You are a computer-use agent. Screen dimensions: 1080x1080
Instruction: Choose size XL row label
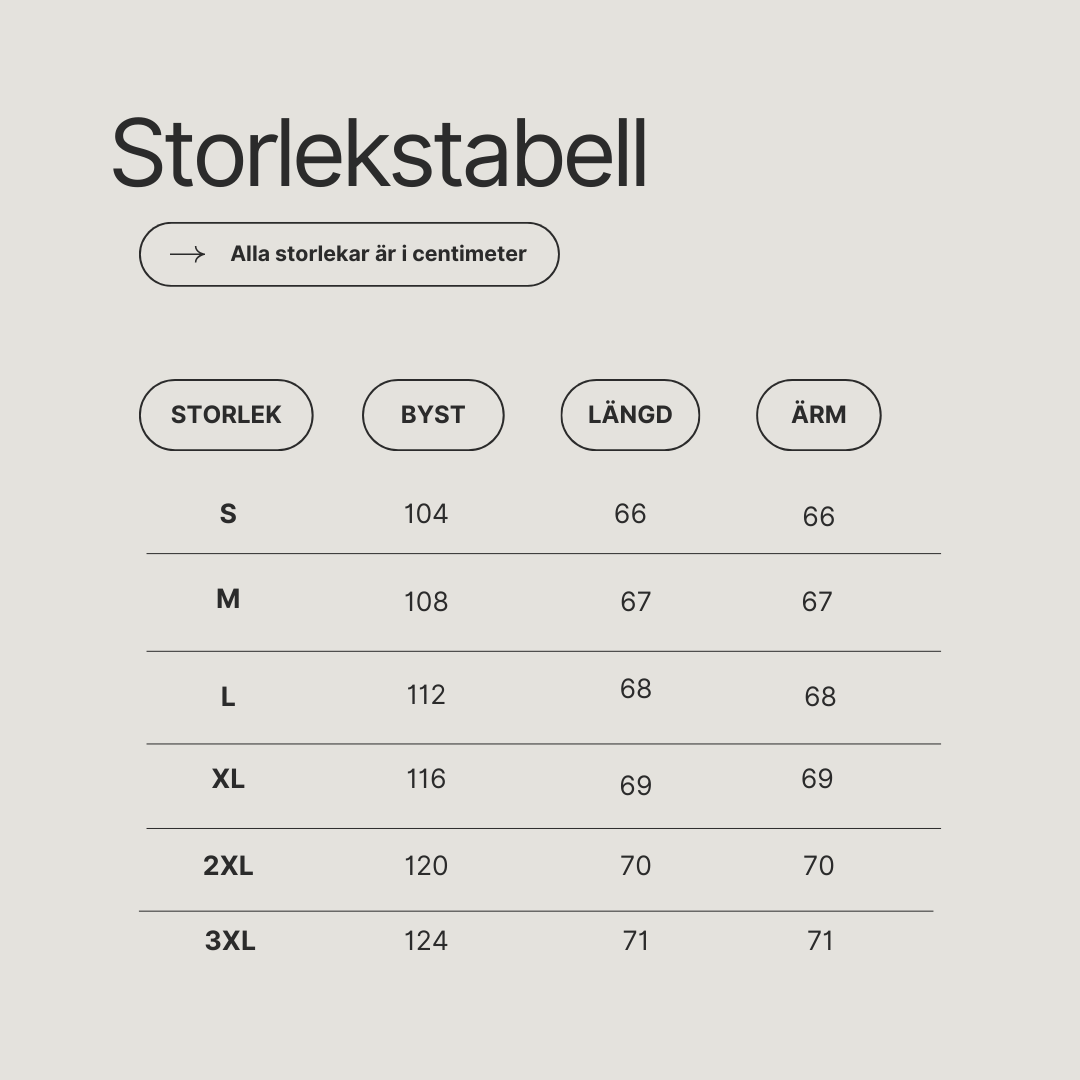[228, 779]
